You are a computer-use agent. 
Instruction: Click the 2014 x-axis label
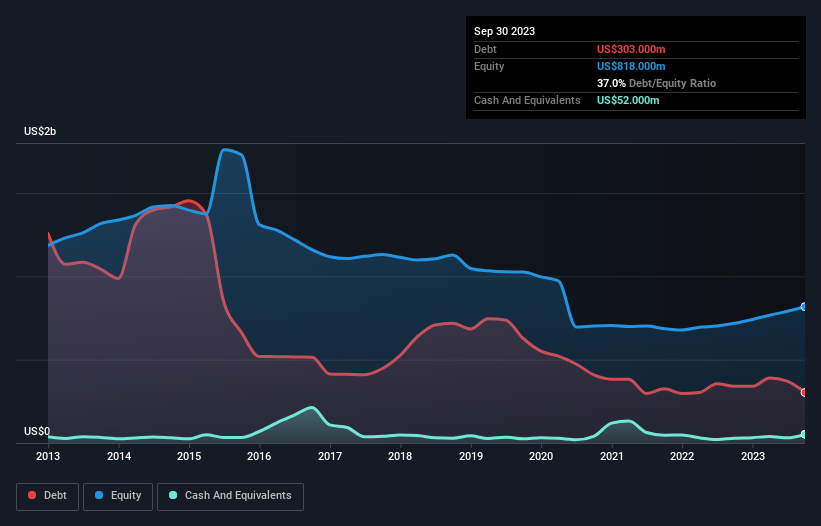tap(119, 456)
